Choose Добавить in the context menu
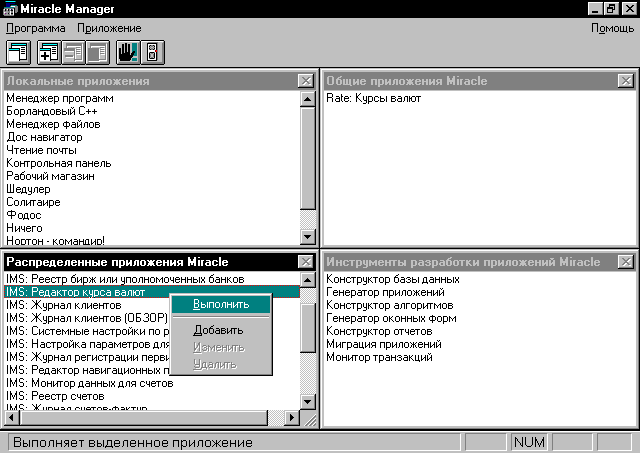Image resolution: width=640 pixels, height=453 pixels. (218, 330)
